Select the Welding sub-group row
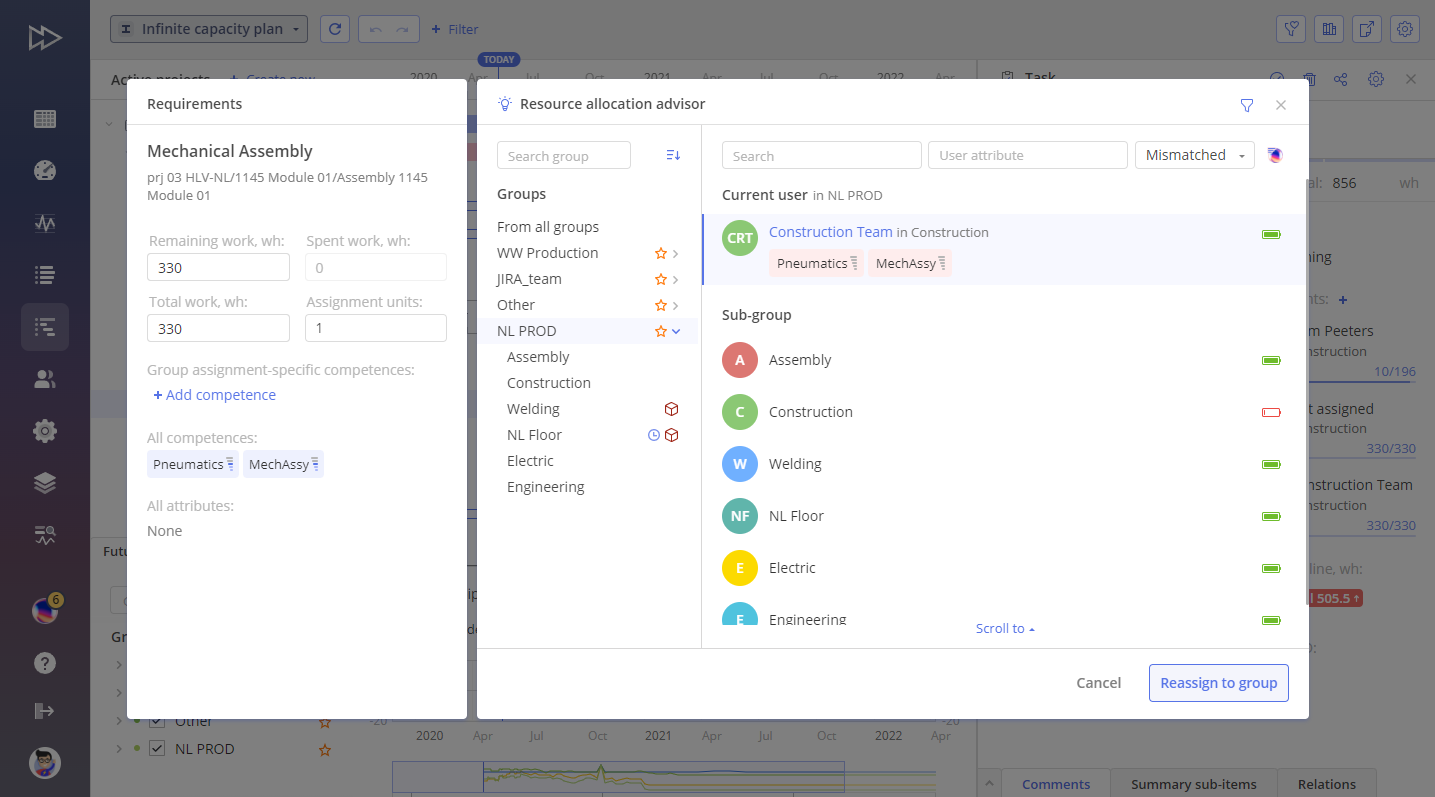Viewport: 1435px width, 797px height. pyautogui.click(x=1004, y=464)
